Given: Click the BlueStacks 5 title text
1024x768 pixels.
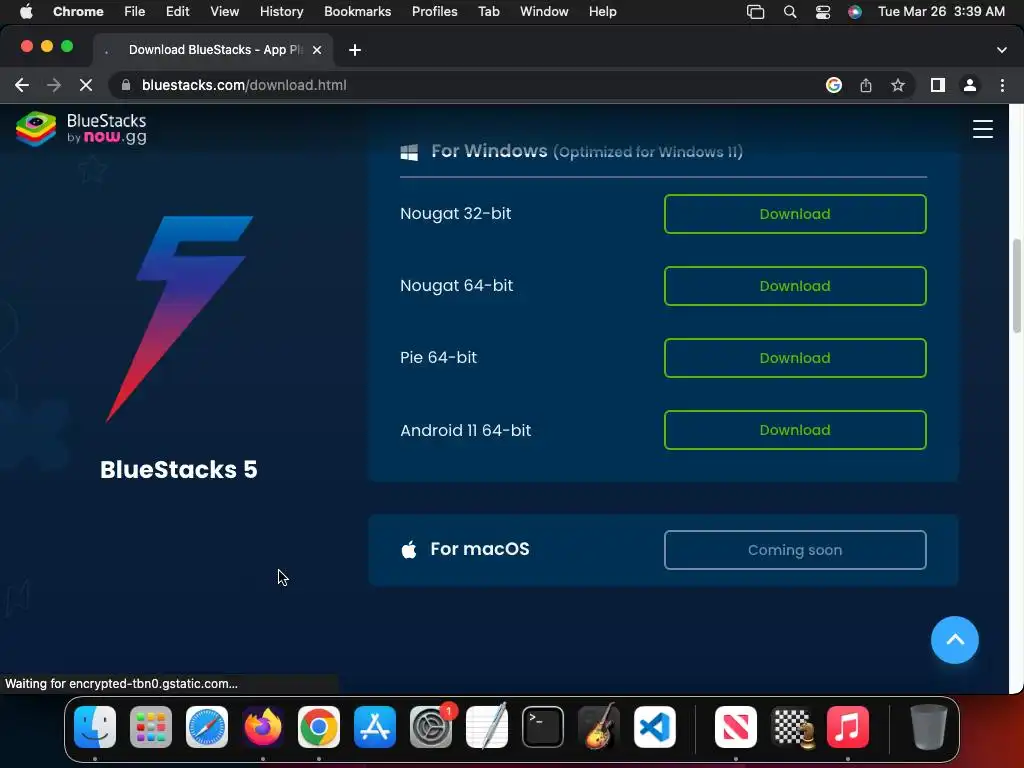Looking at the screenshot, I should tap(178, 470).
